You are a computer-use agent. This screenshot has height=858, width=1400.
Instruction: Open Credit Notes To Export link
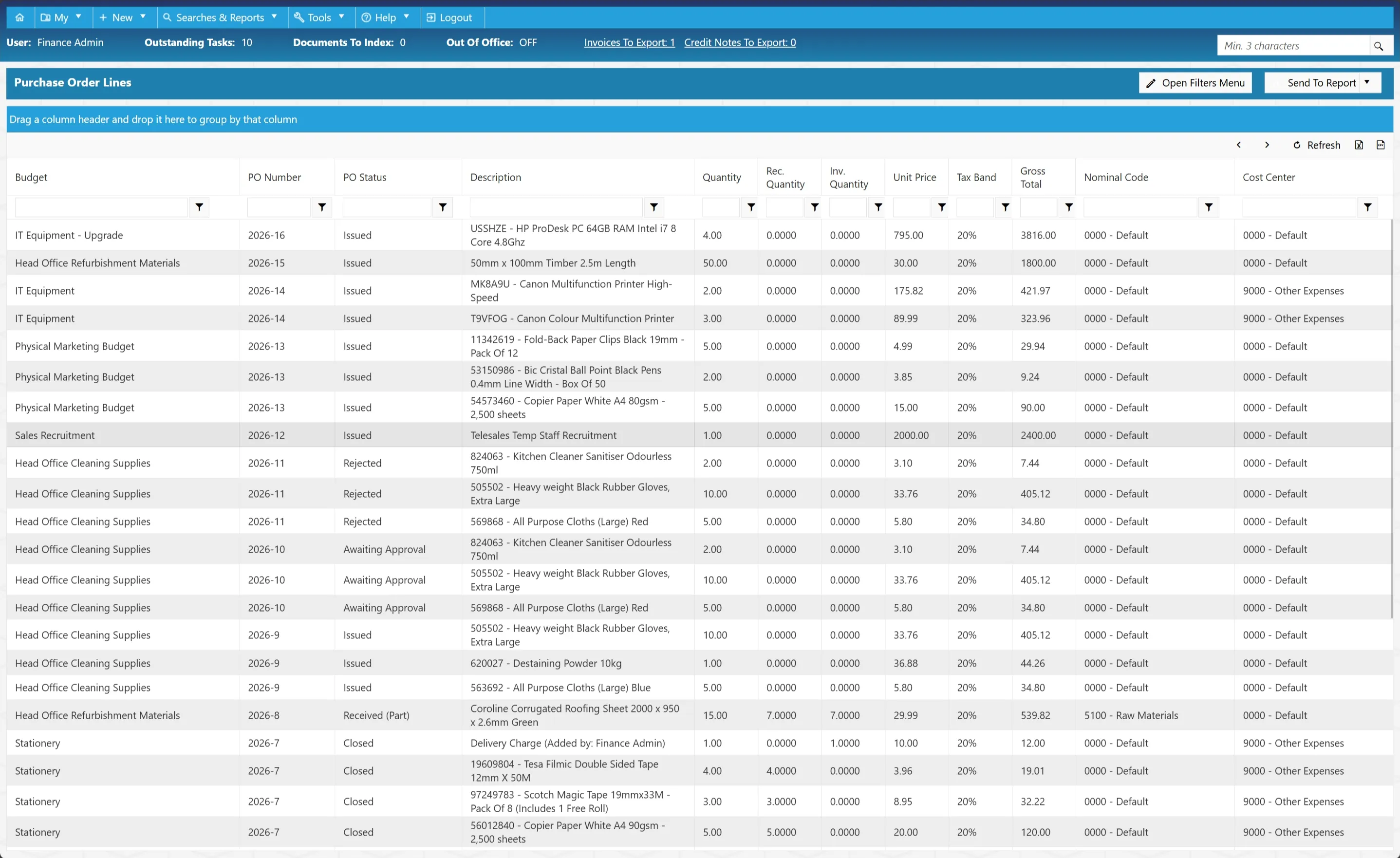[740, 43]
